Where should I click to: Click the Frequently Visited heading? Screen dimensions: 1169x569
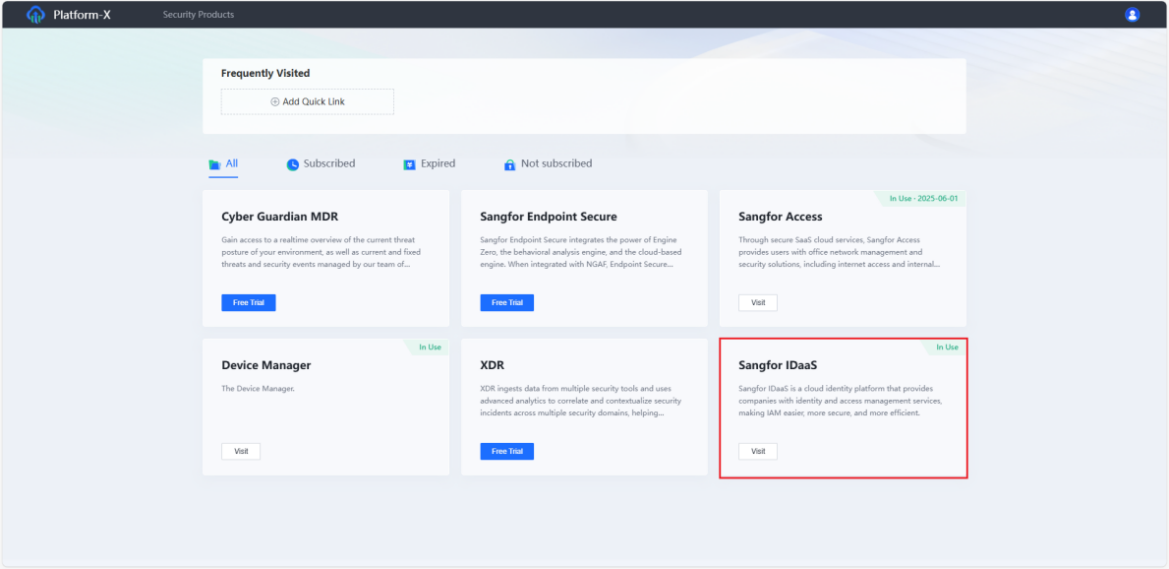coord(265,73)
